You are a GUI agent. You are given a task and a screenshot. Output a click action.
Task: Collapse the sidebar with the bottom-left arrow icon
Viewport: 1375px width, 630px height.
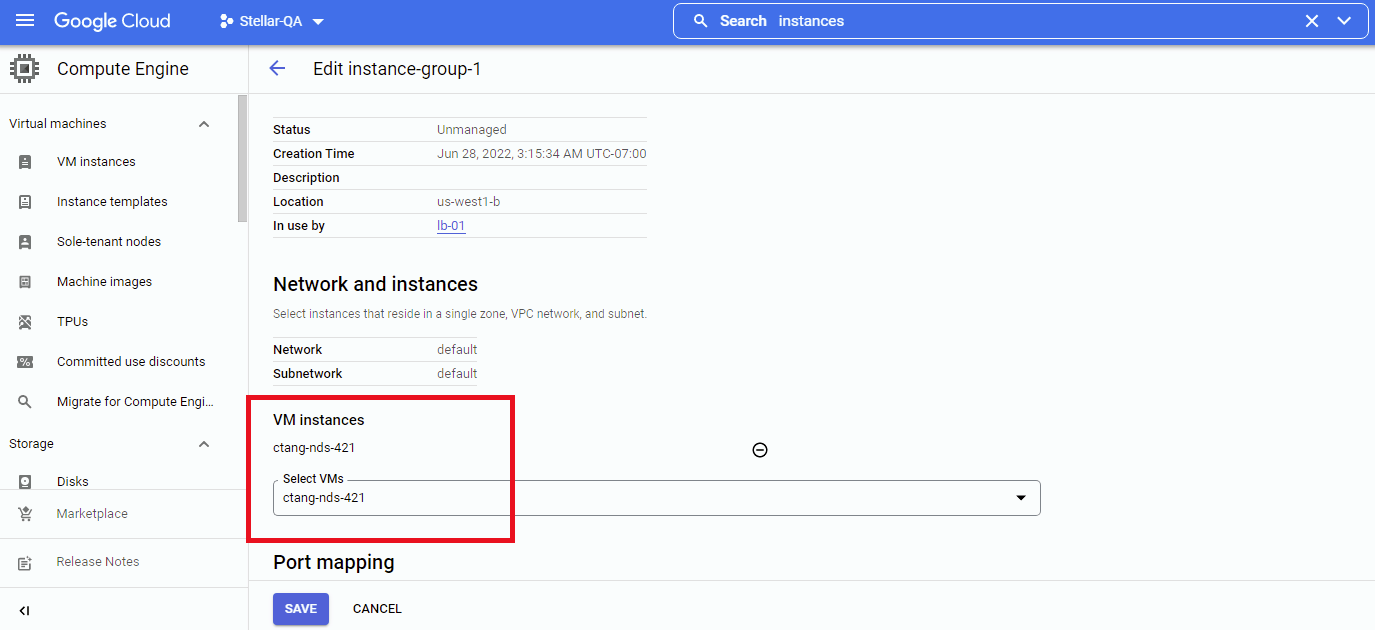click(x=25, y=610)
